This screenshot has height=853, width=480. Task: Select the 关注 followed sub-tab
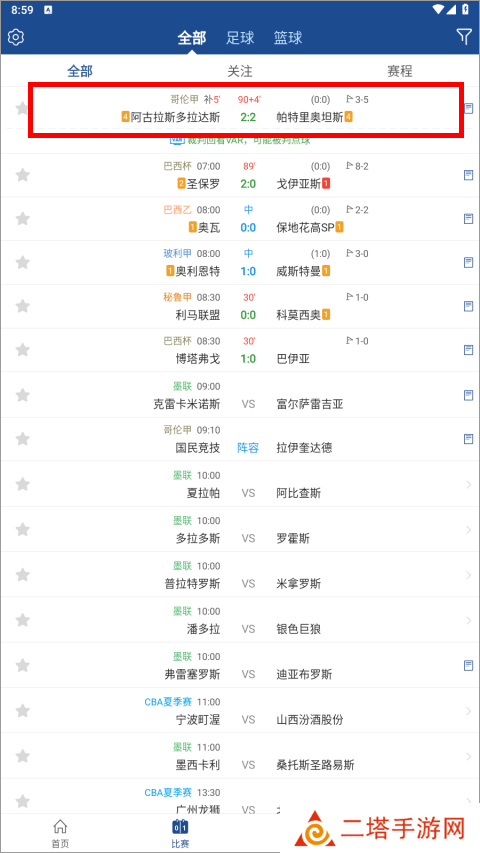point(240,71)
